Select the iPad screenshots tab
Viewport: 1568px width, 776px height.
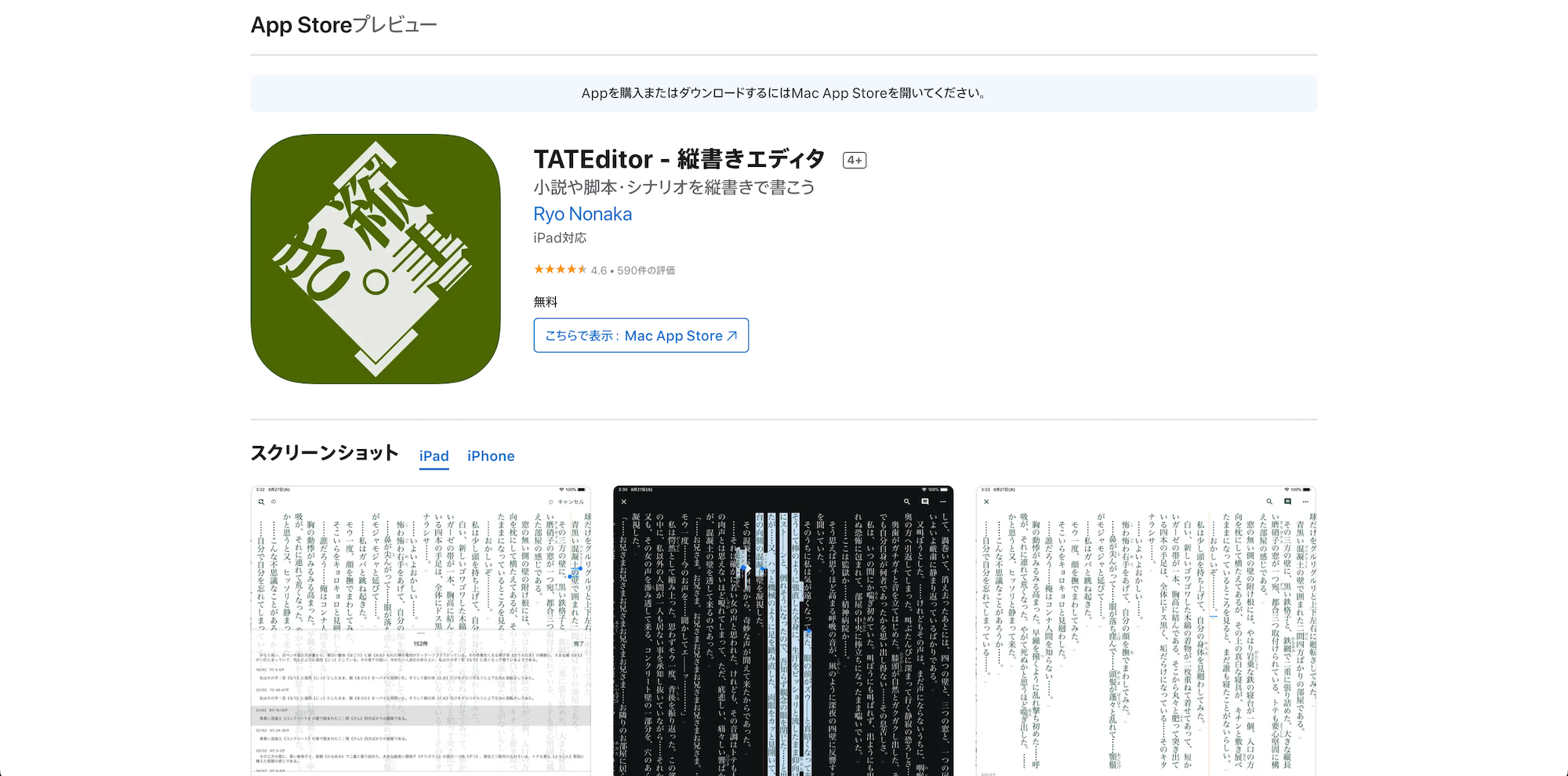(434, 456)
